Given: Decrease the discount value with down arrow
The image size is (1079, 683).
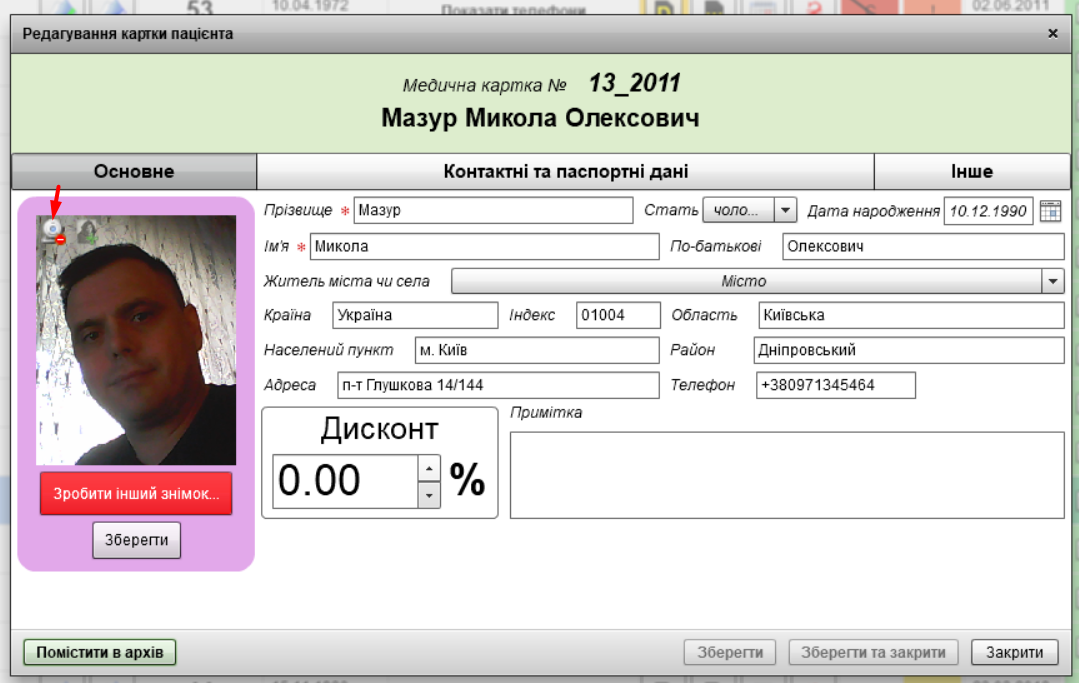Looking at the screenshot, I should click(429, 494).
